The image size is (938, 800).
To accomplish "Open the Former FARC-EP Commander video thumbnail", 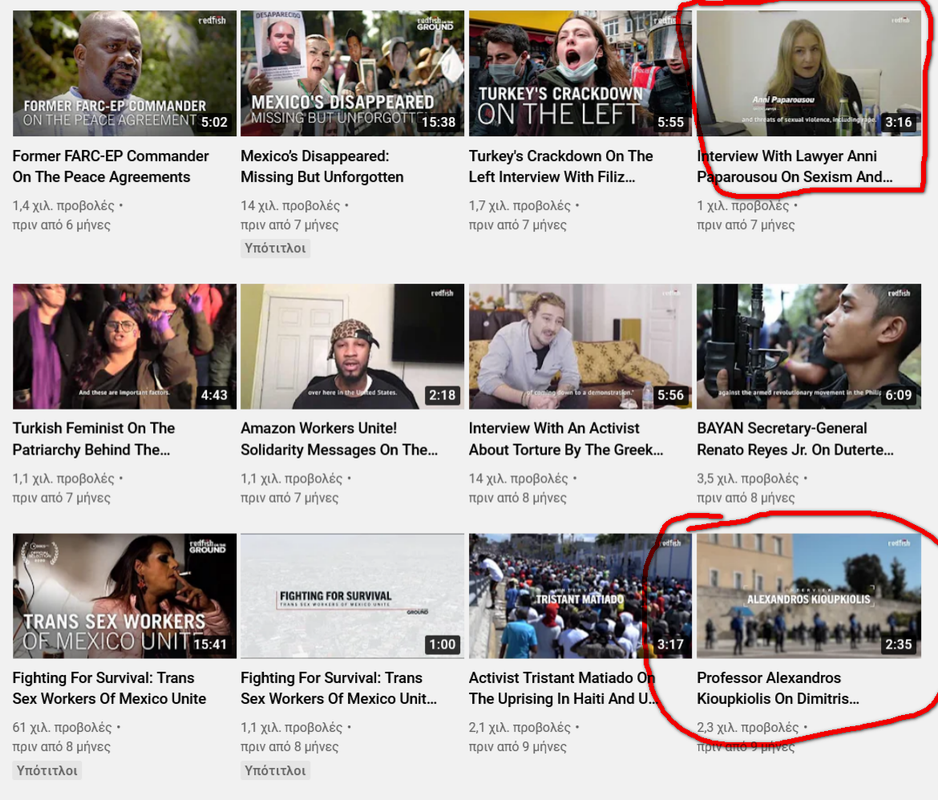I will tap(124, 73).
